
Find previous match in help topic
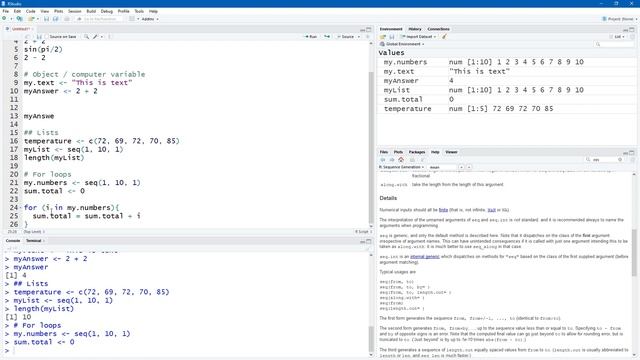461,167
